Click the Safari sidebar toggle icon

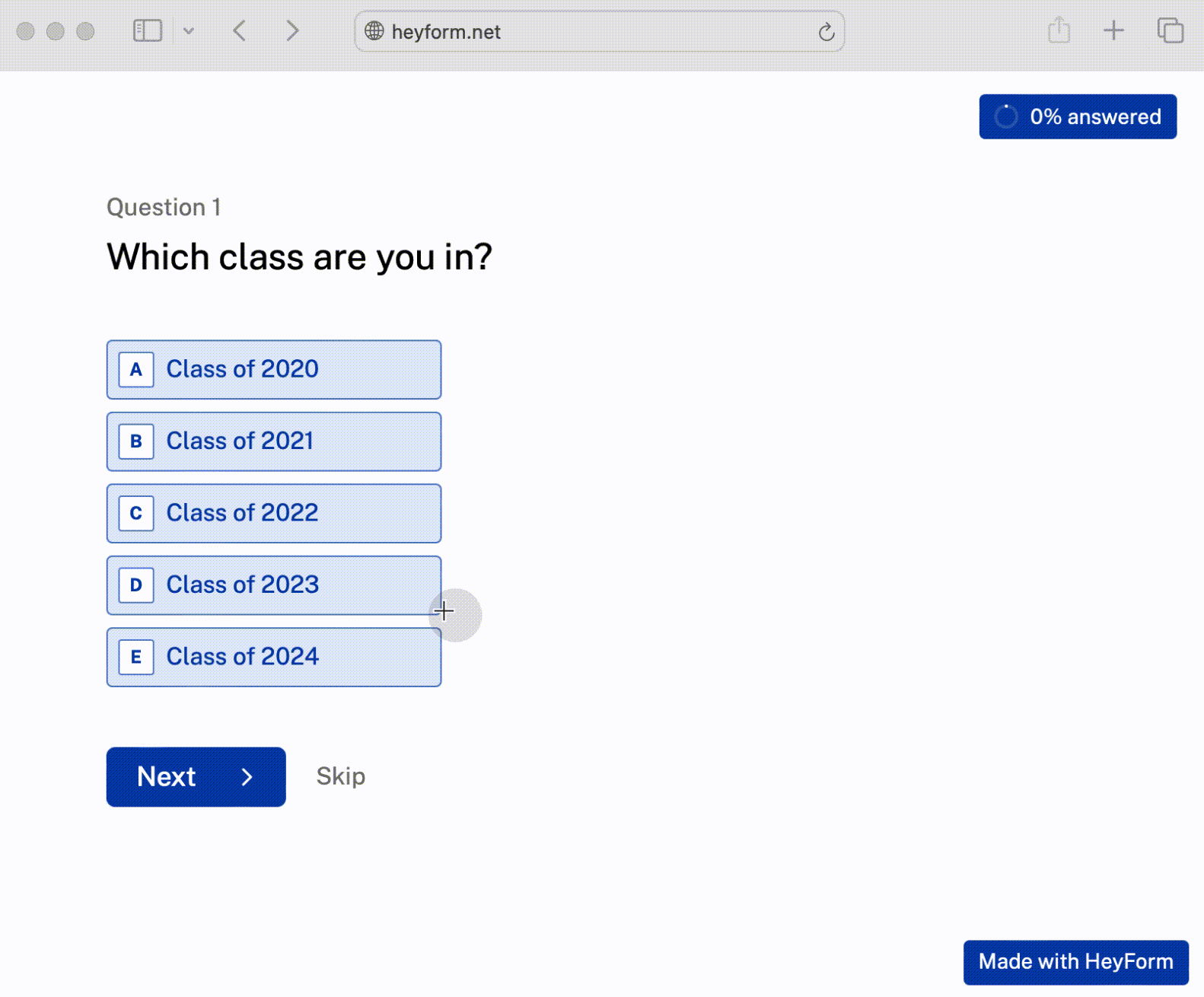tap(148, 31)
